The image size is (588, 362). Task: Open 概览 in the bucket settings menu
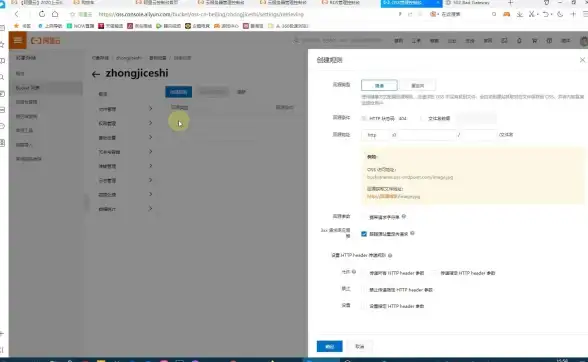click(103, 94)
